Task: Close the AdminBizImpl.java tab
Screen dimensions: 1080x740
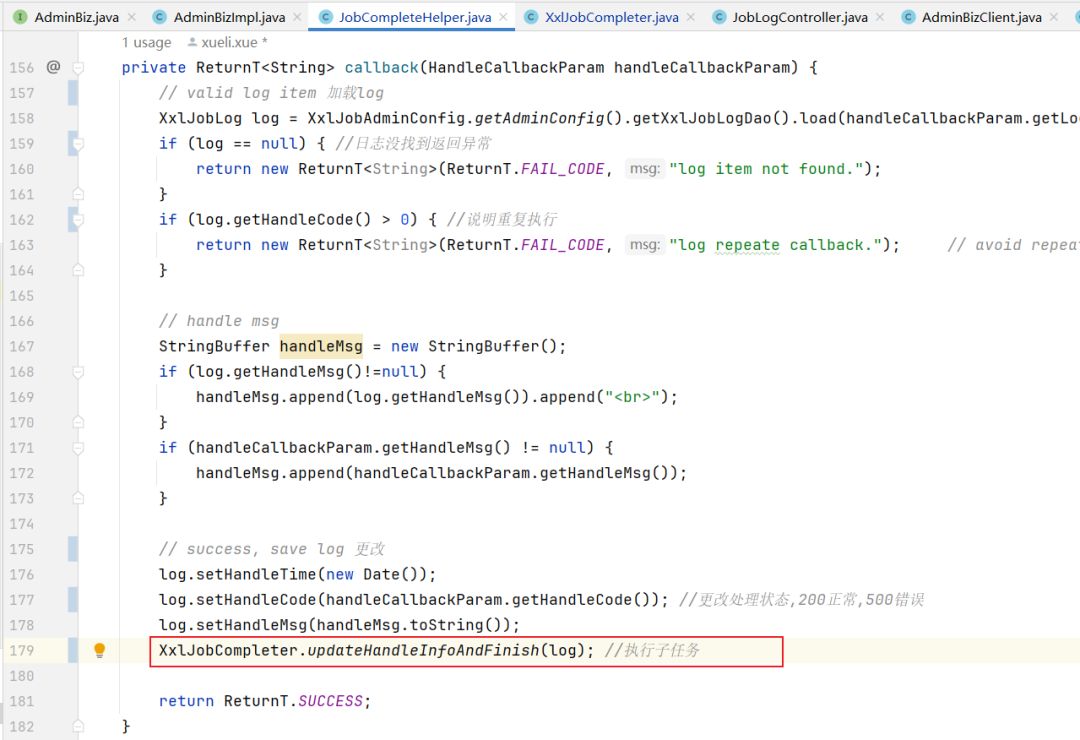Action: pyautogui.click(x=297, y=17)
